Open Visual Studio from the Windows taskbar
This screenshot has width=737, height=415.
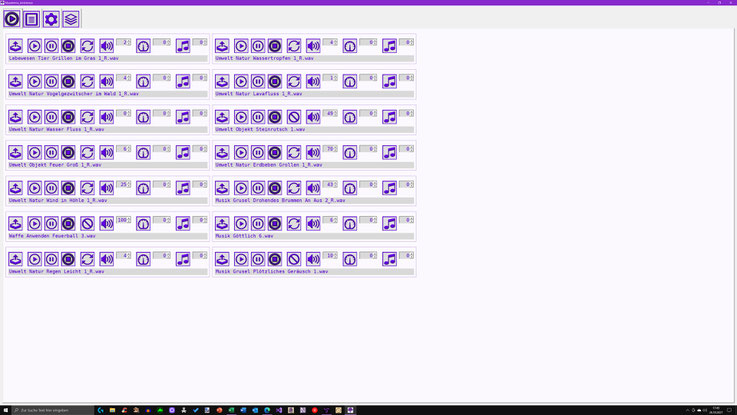click(279, 410)
